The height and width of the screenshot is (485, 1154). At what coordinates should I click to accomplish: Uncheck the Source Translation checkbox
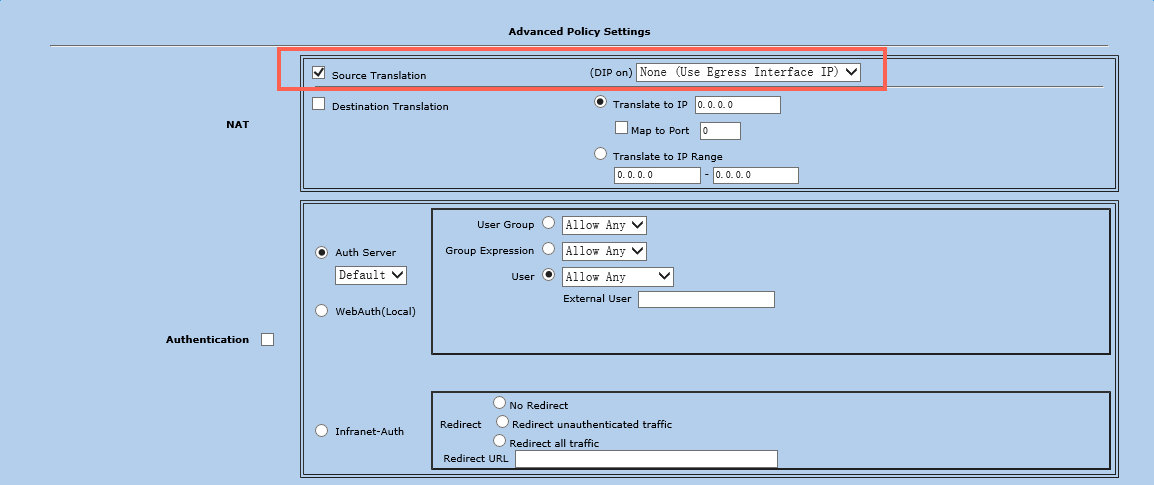319,73
